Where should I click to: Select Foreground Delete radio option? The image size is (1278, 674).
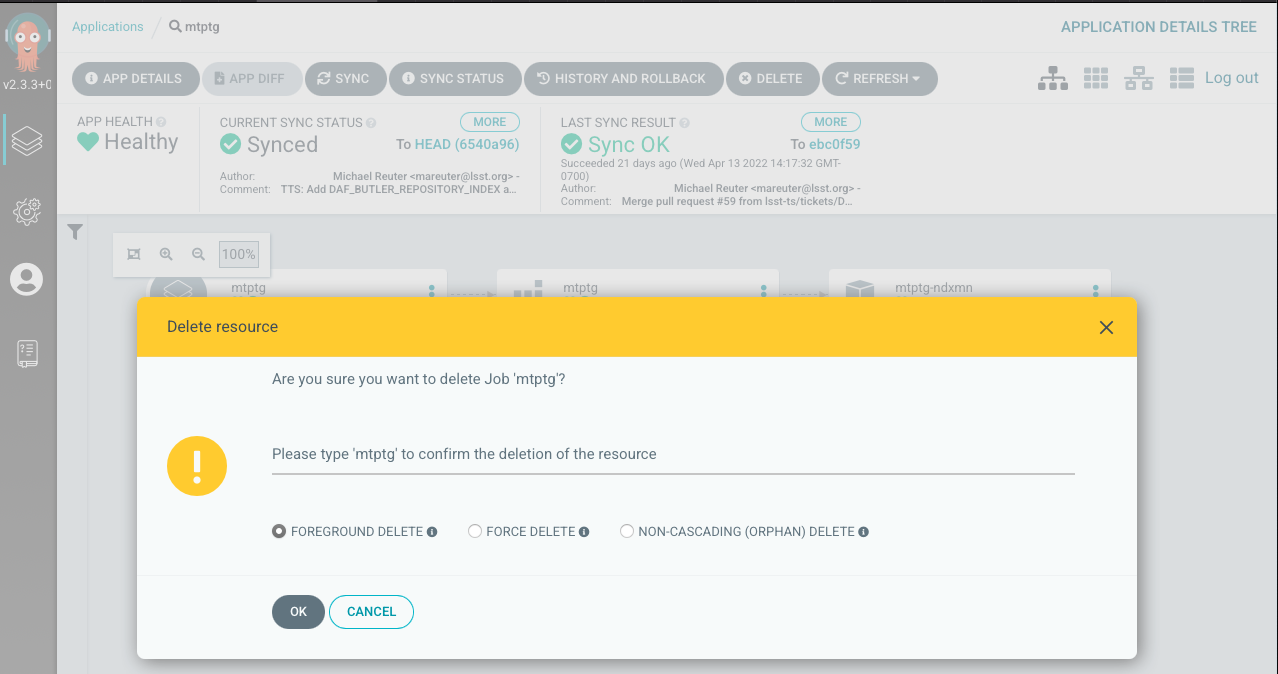[279, 532]
